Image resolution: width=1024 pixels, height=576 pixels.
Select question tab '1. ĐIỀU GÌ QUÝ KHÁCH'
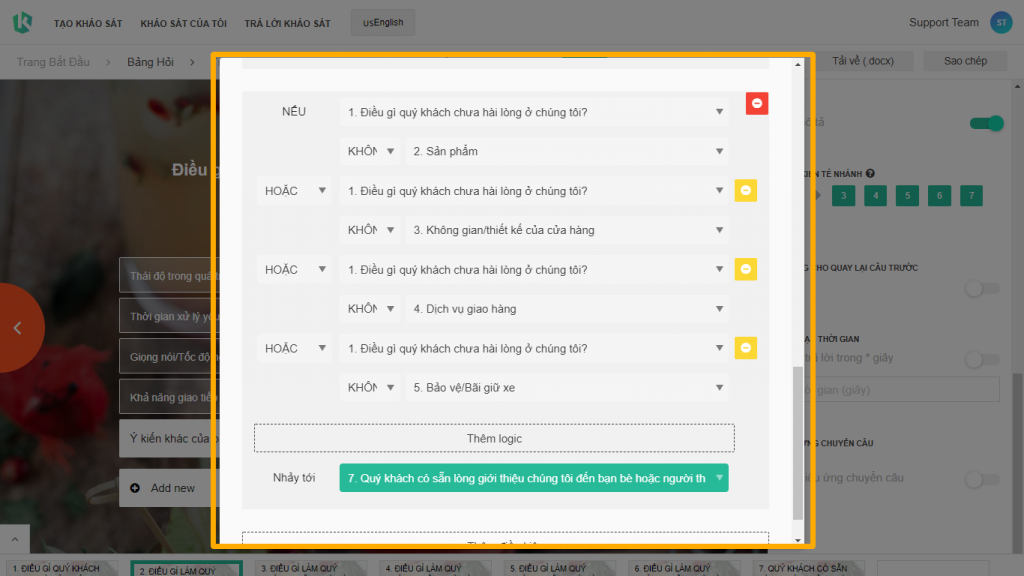point(62,568)
